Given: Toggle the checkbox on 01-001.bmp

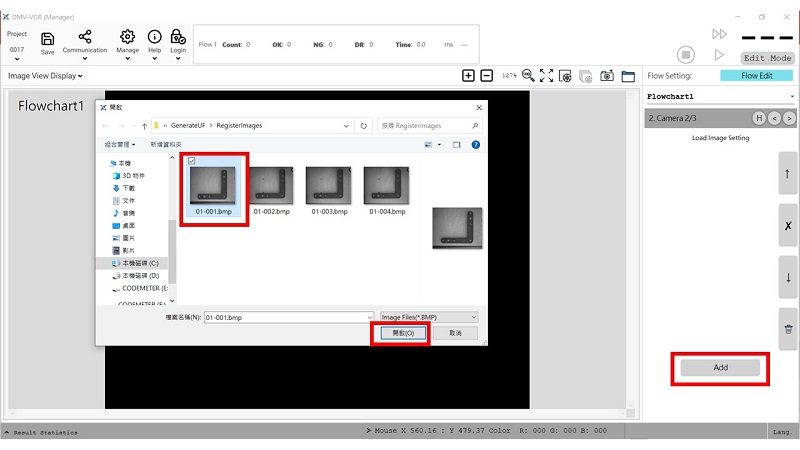Looking at the screenshot, I should pyautogui.click(x=192, y=161).
